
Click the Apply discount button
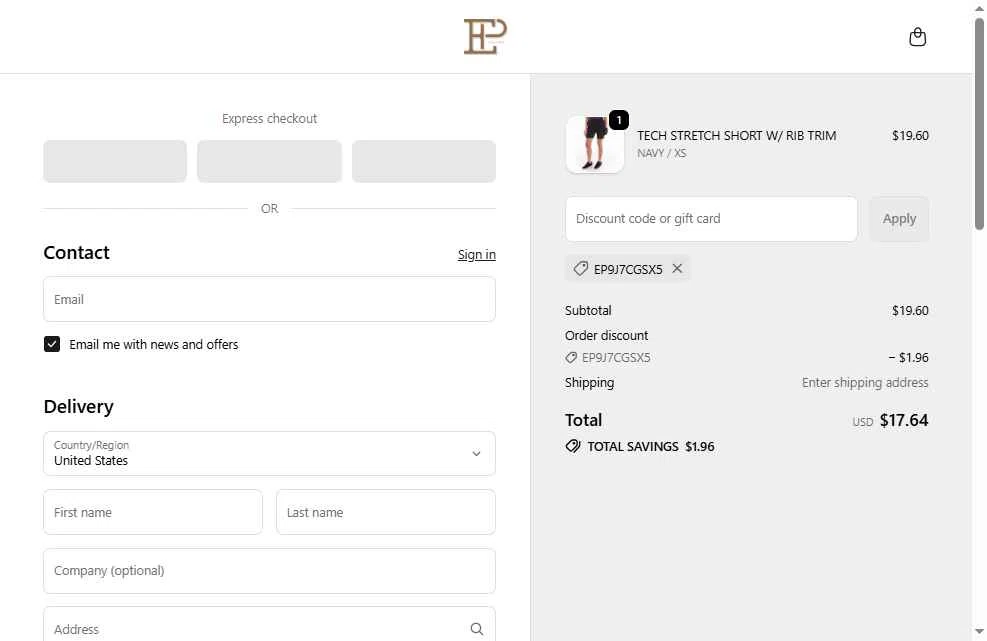point(899,218)
